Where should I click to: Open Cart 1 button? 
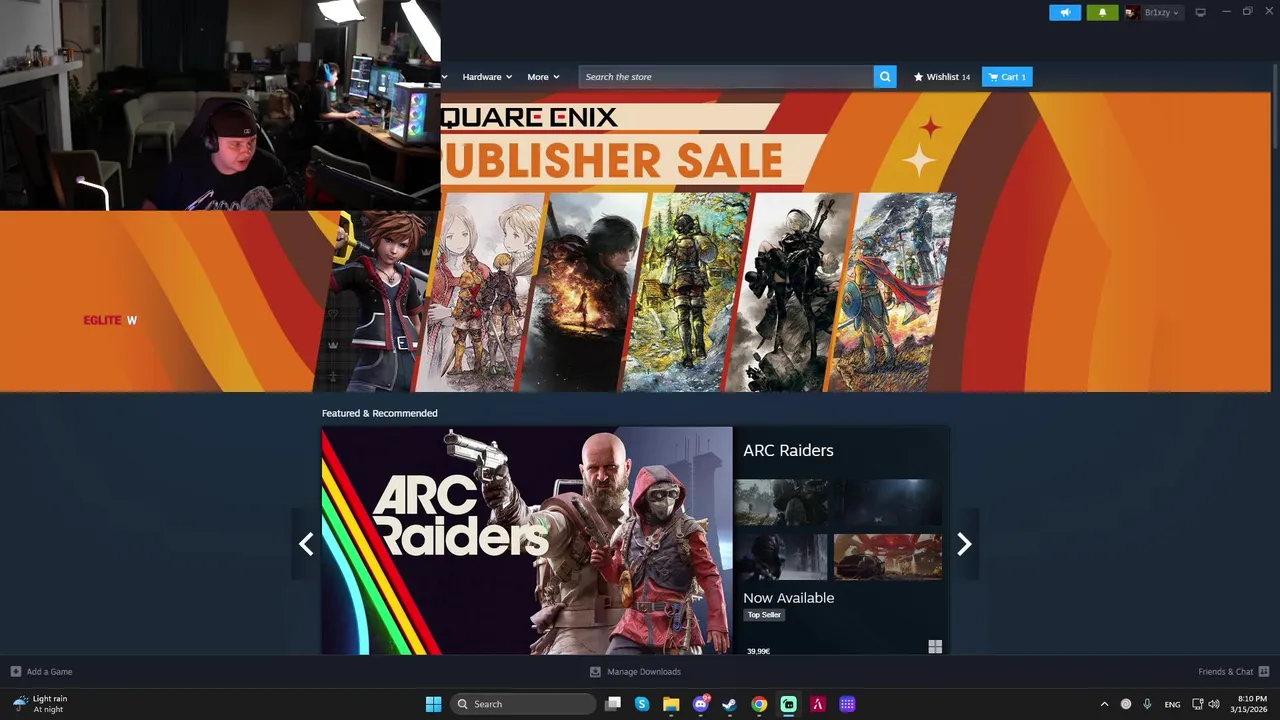[x=1007, y=77]
